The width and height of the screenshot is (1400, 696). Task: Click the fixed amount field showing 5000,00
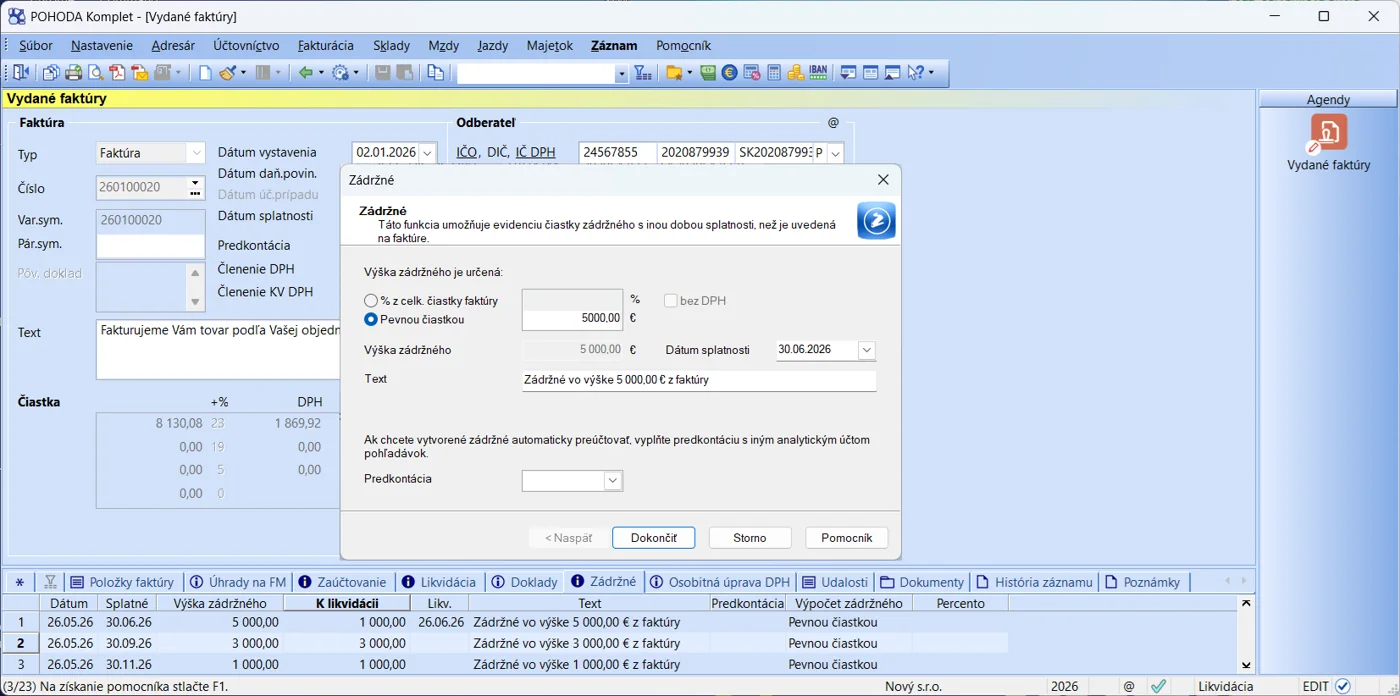[x=572, y=319]
